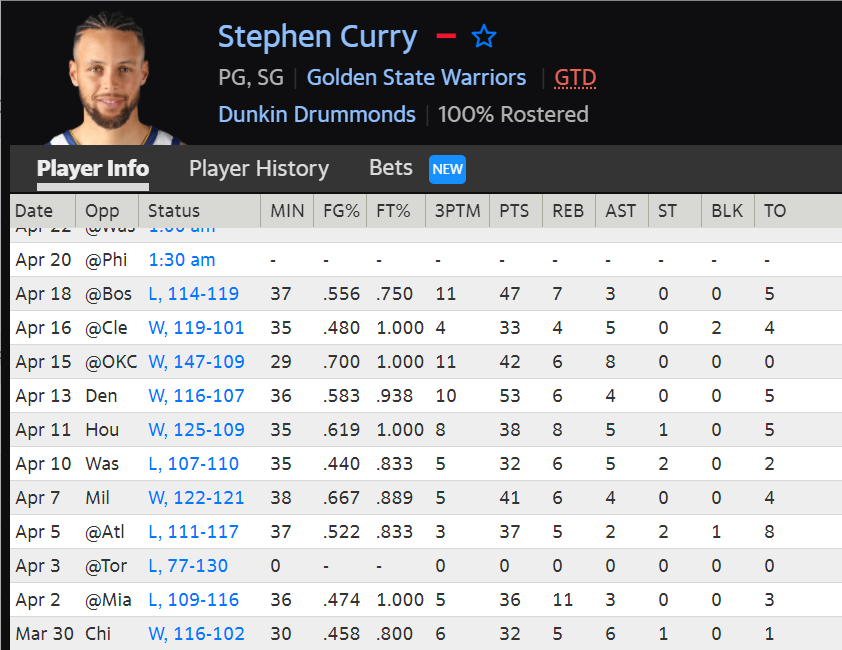Screen dimensions: 842x650
Task: Click the GTD injury status label
Action: 575,78
